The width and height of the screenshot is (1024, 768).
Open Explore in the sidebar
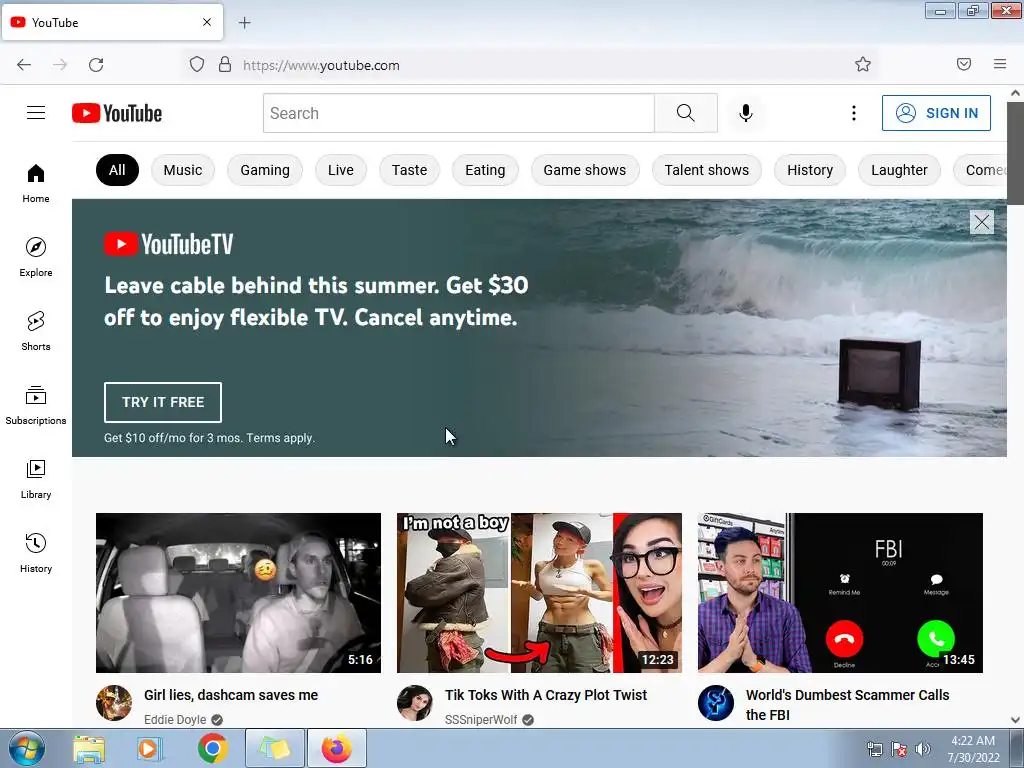click(x=36, y=257)
